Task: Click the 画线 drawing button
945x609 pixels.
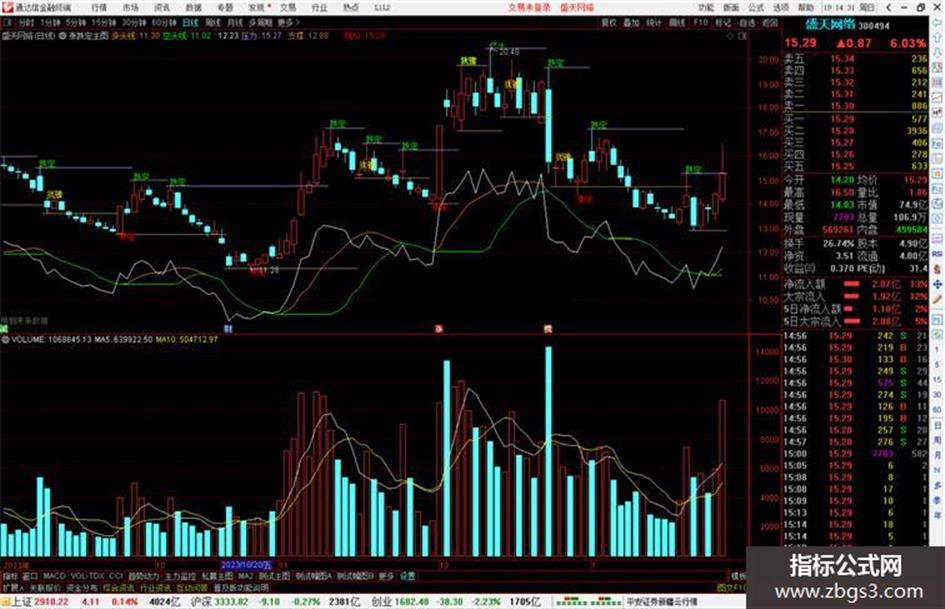Action: point(677,22)
